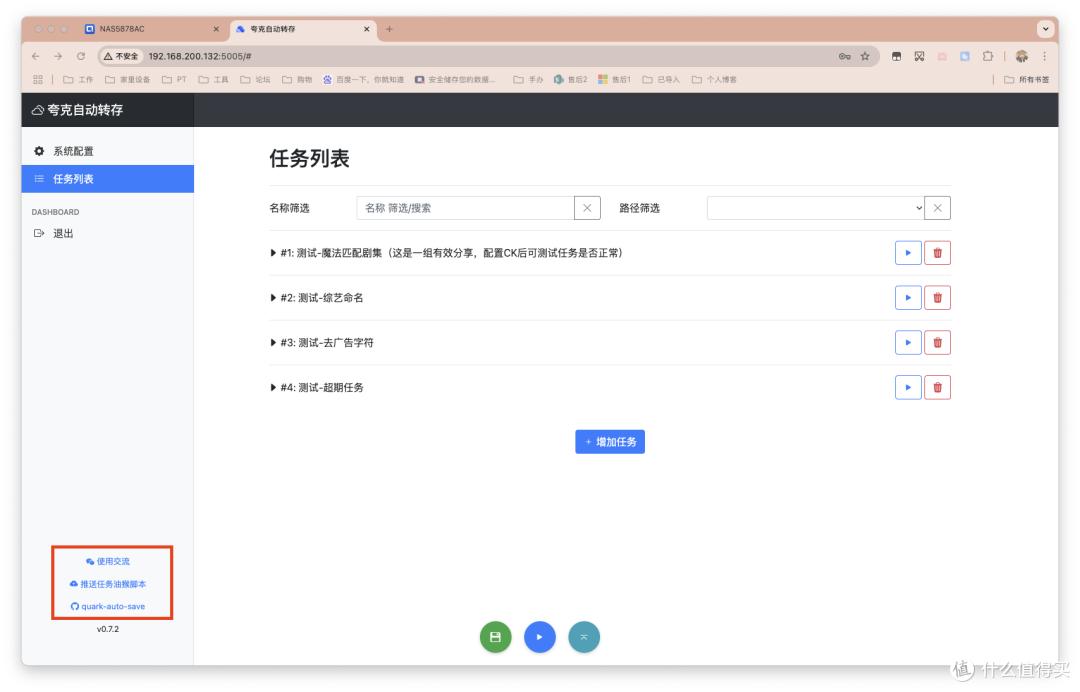Expand task #4 测试-超期任务 details
Screen dimensions: 1080x692
coord(271,386)
